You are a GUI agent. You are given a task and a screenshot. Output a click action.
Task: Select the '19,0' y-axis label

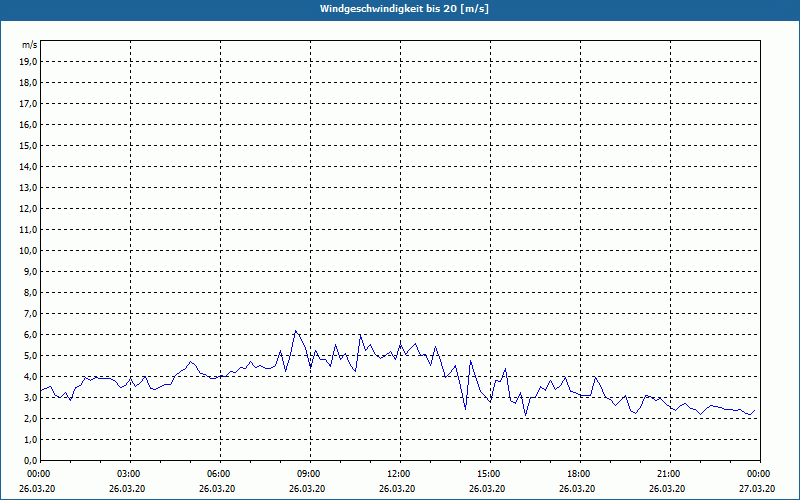pyautogui.click(x=28, y=62)
